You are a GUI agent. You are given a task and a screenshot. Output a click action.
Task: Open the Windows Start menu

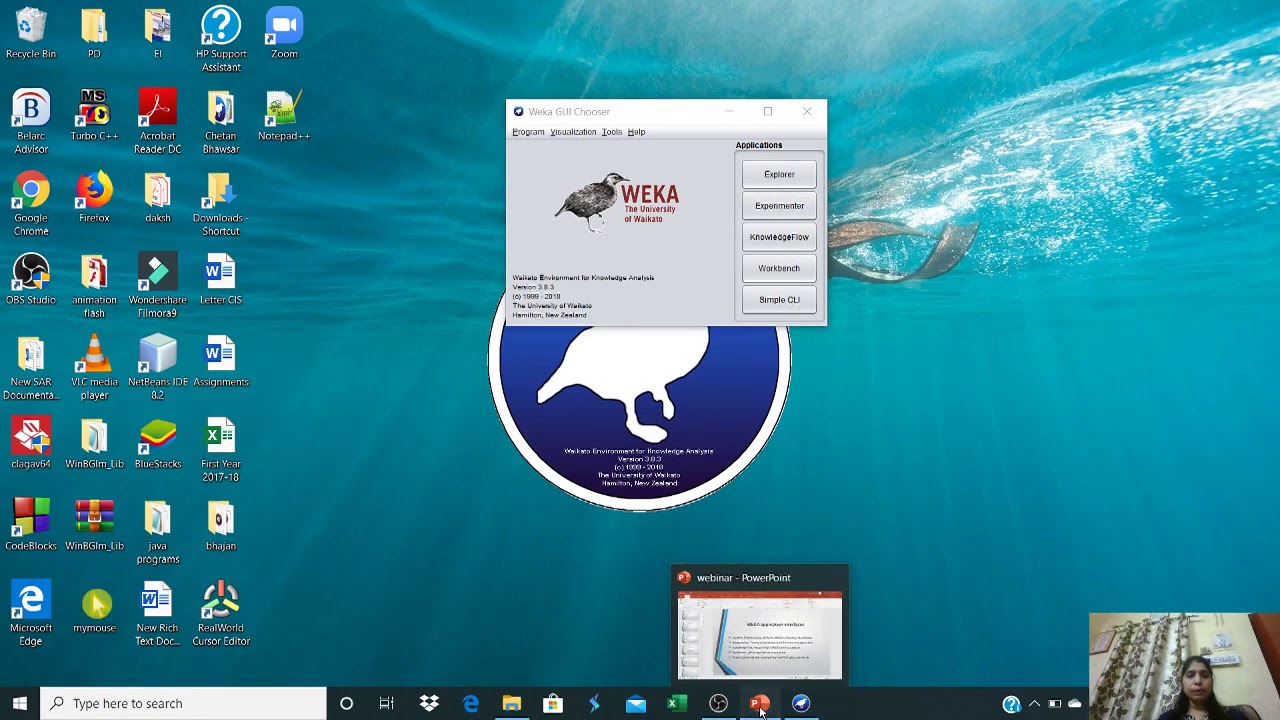20,703
